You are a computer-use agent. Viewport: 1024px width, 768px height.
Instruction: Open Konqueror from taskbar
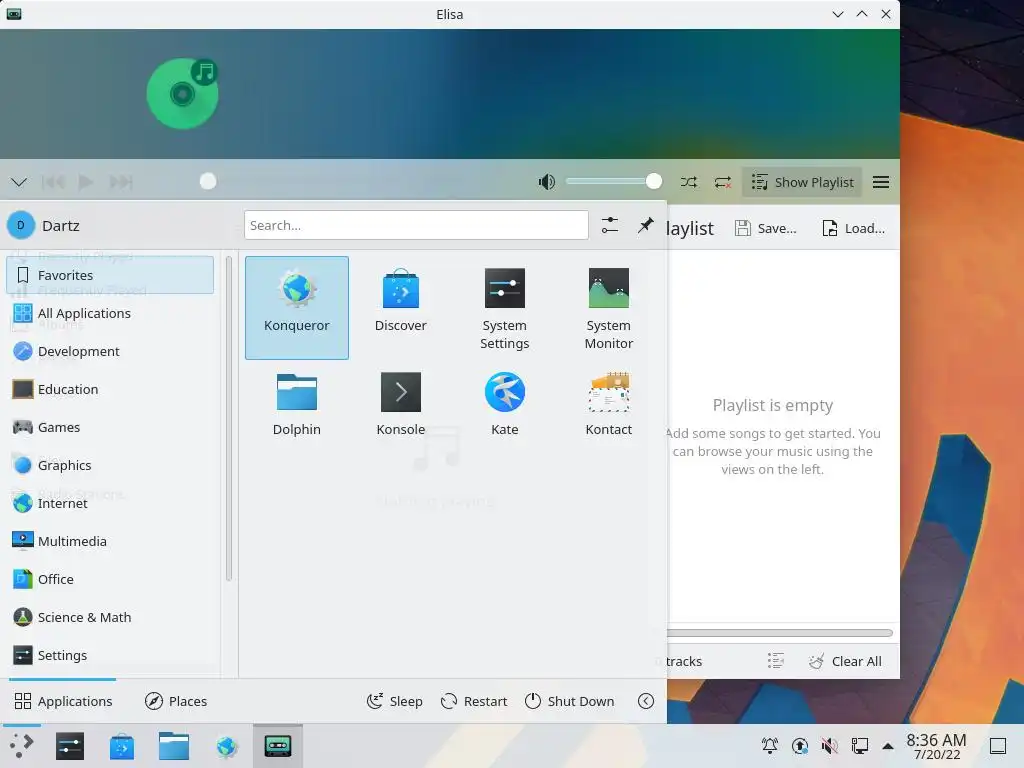point(226,746)
